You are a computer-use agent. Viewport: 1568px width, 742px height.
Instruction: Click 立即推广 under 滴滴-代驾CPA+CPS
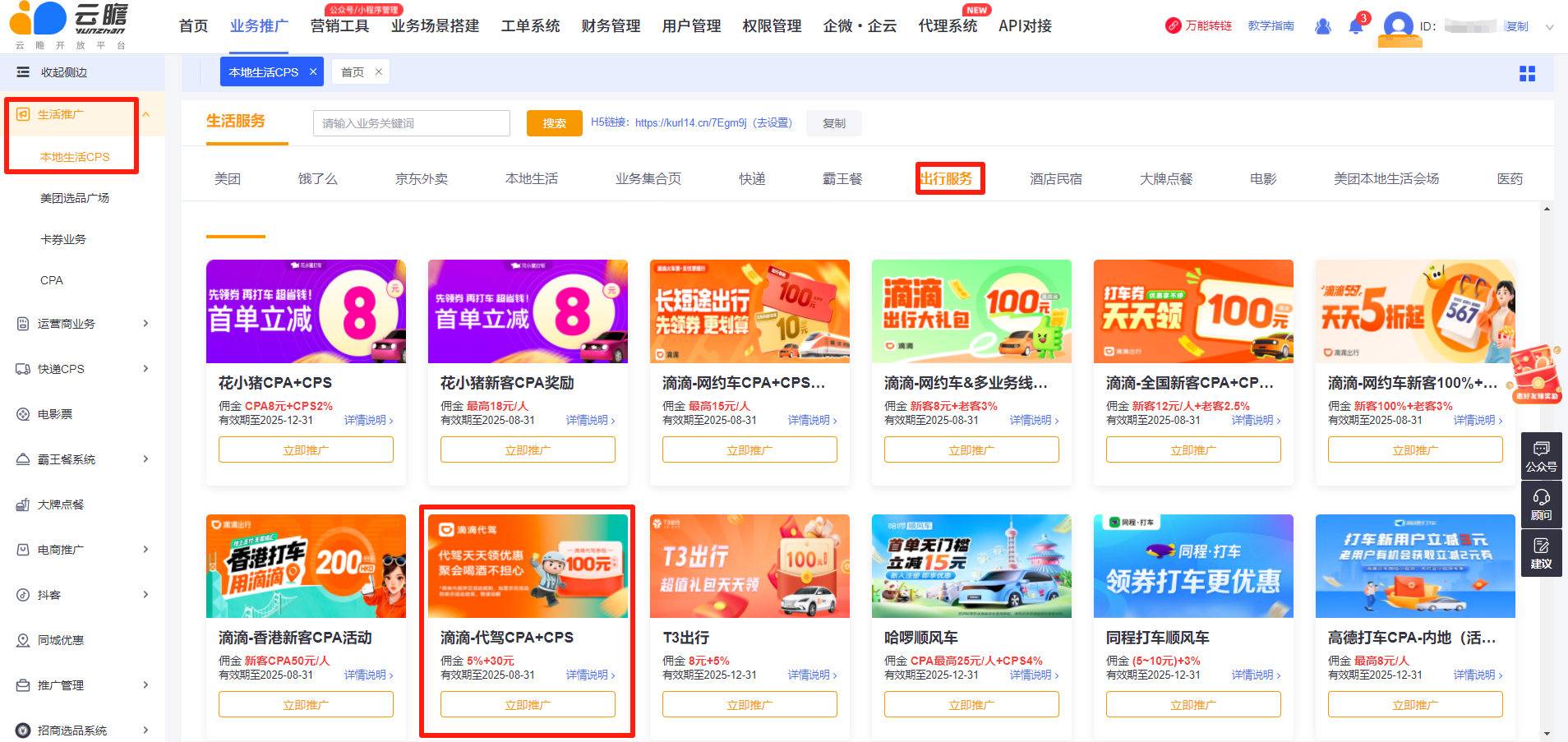(528, 704)
